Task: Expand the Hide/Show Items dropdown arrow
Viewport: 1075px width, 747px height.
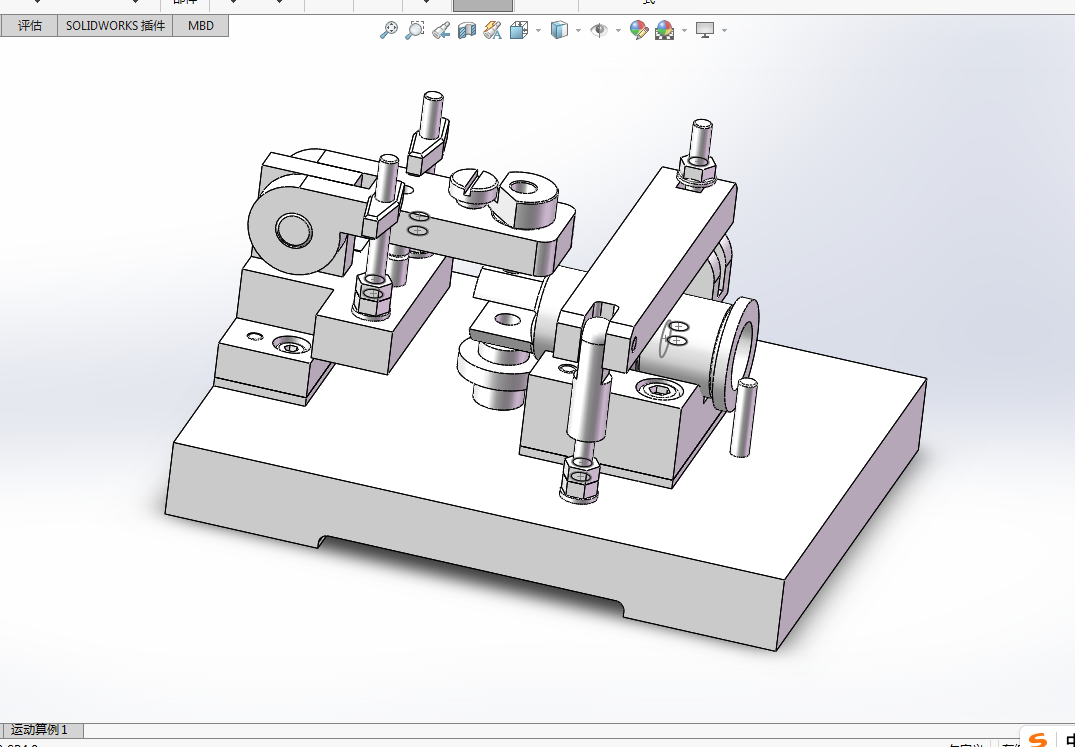Action: pos(618,30)
